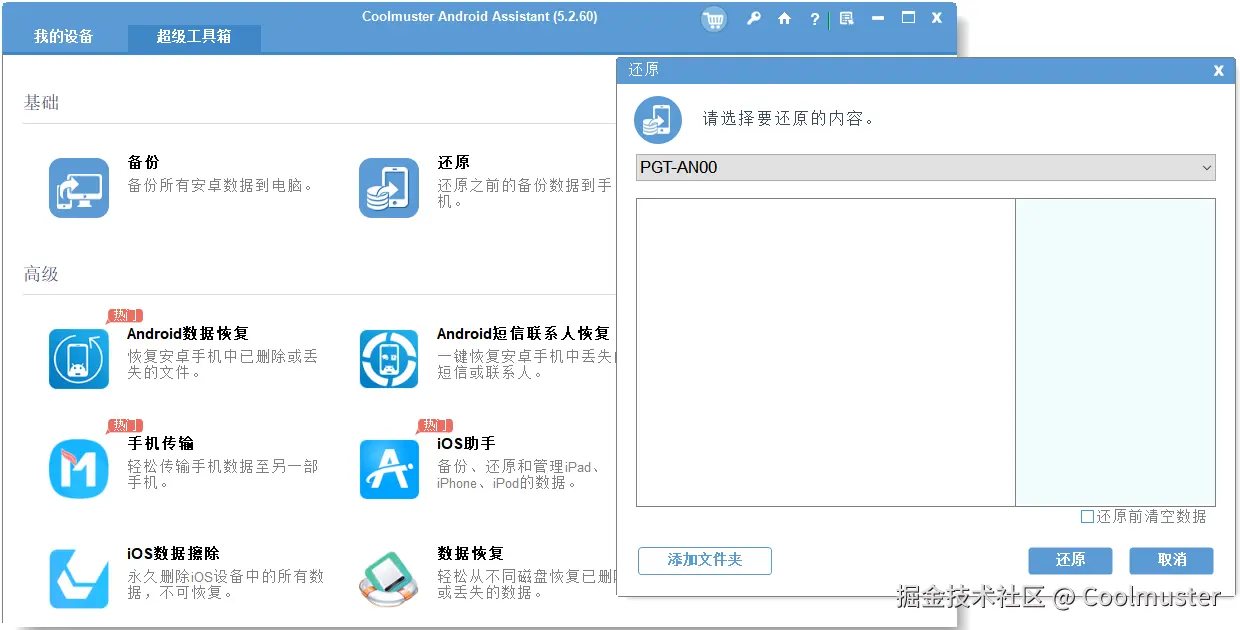Click the 基础 section heading
This screenshot has height=630, width=1240.
click(x=41, y=103)
